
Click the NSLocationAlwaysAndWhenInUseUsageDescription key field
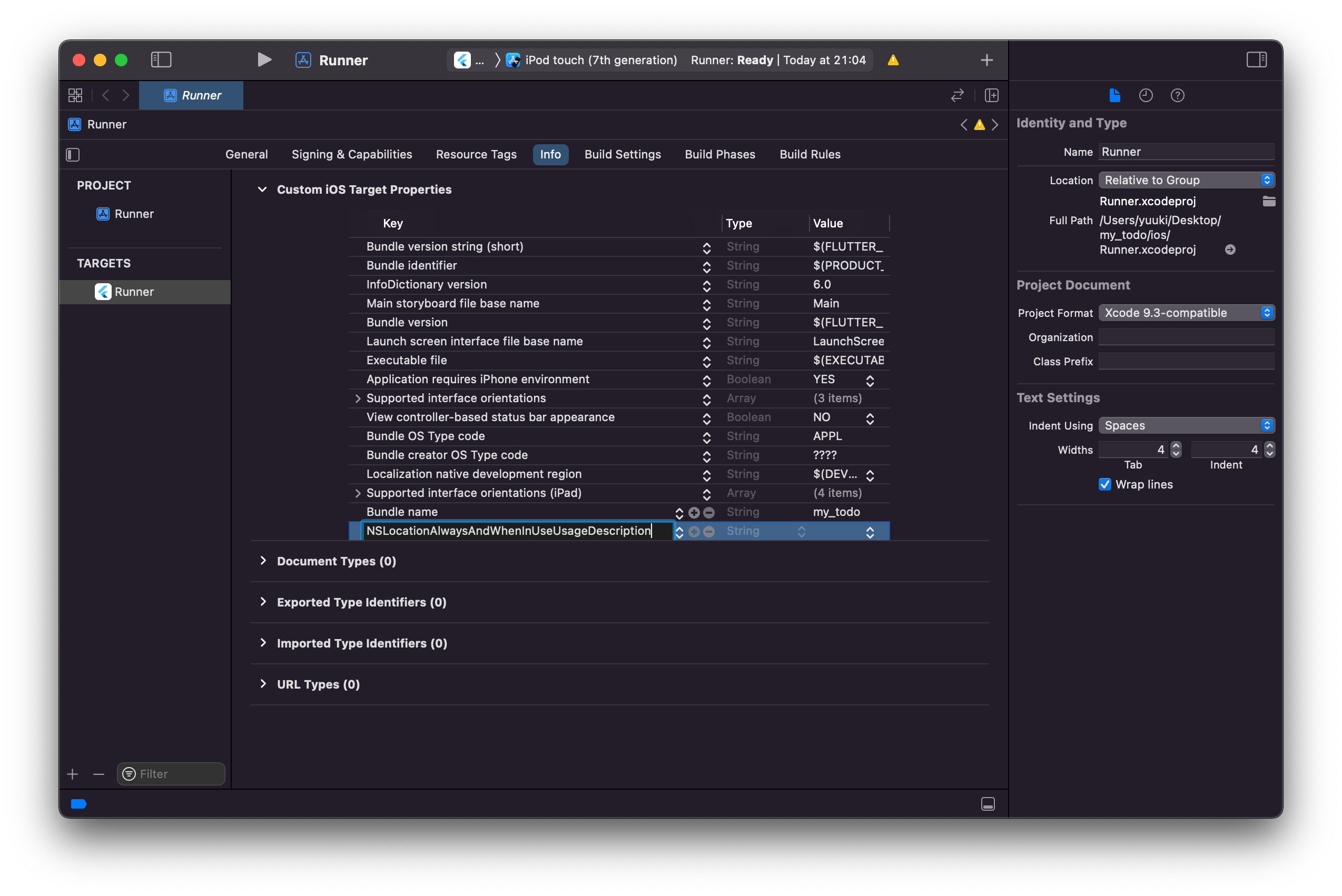coord(517,531)
